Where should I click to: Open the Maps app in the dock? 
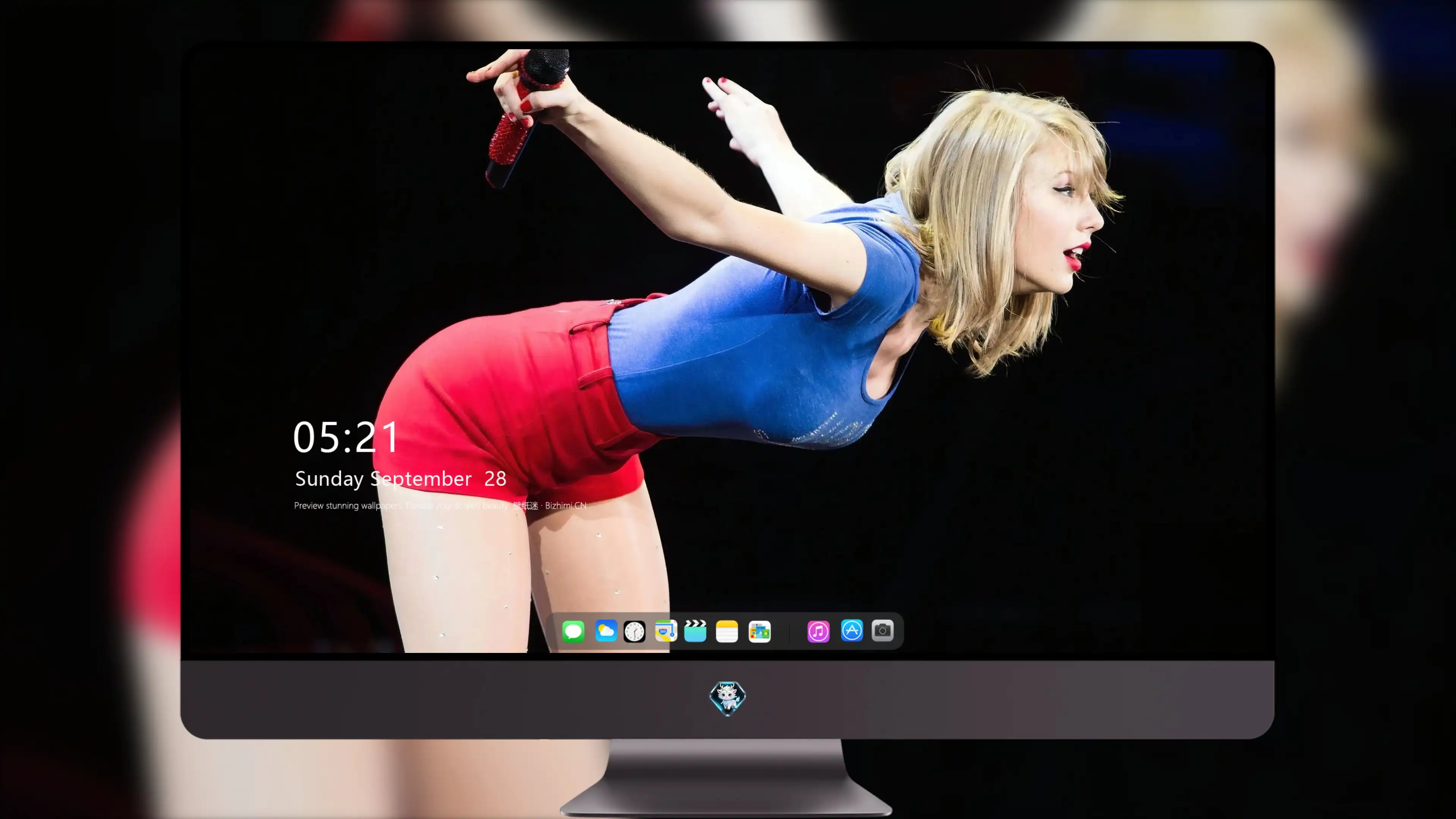666,631
